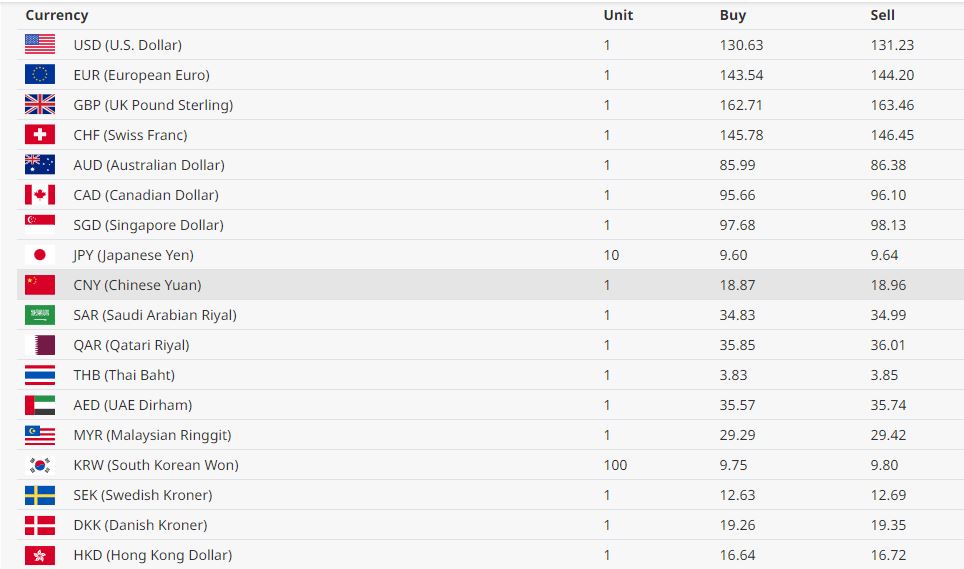Select the THB (Thai Baht) row label
The height and width of the screenshot is (569, 964).
point(124,375)
